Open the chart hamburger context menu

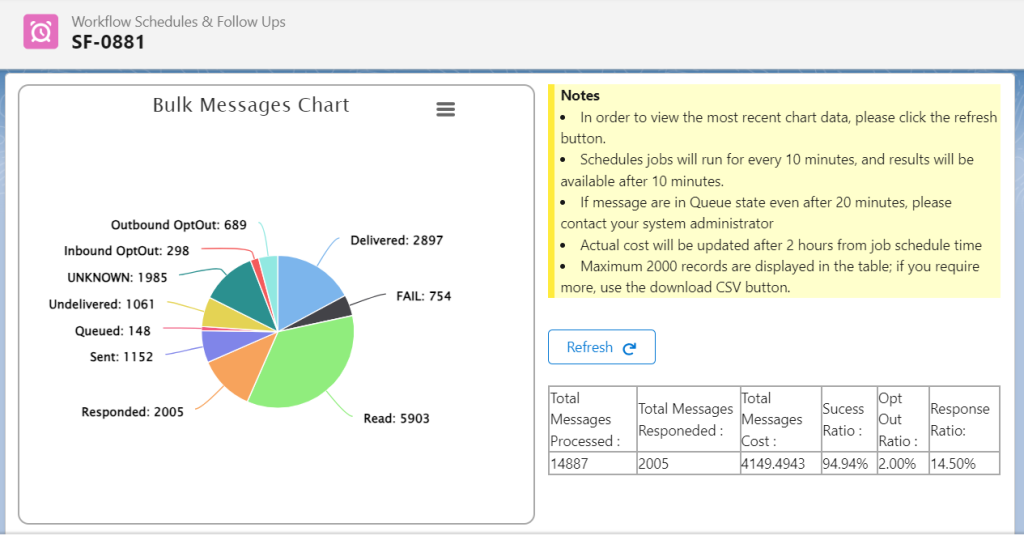(446, 109)
